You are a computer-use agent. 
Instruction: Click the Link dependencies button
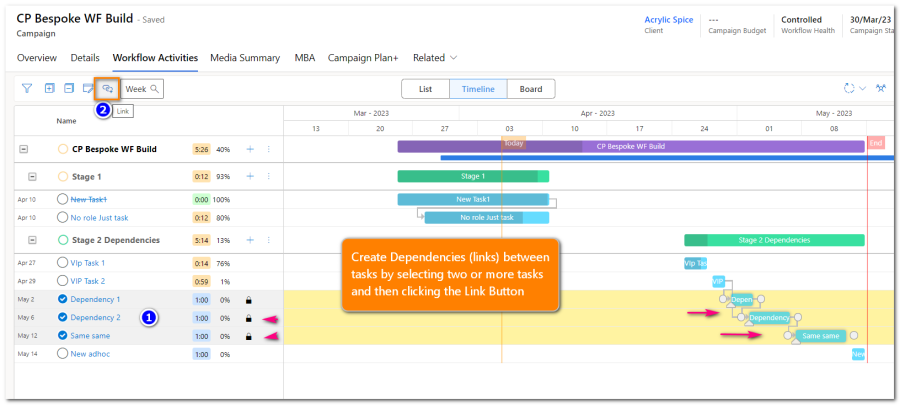tap(107, 89)
